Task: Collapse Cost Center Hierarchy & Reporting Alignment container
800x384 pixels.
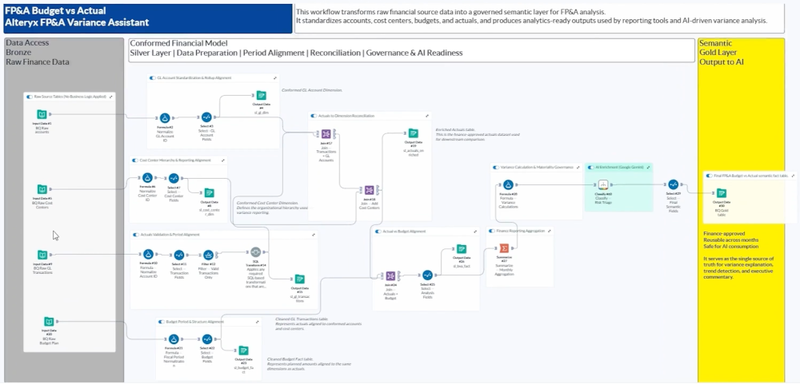Action: (x=223, y=160)
